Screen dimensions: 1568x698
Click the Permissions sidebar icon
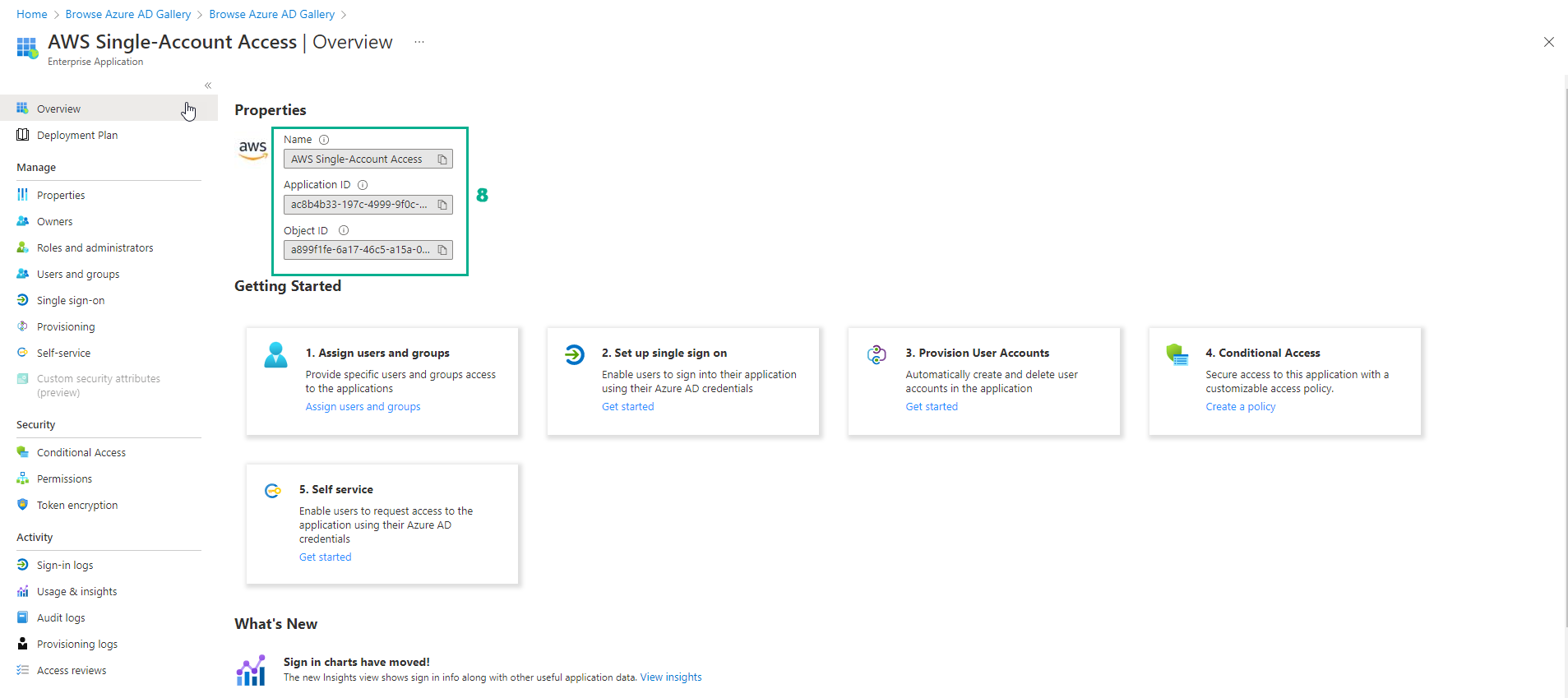pyautogui.click(x=23, y=478)
